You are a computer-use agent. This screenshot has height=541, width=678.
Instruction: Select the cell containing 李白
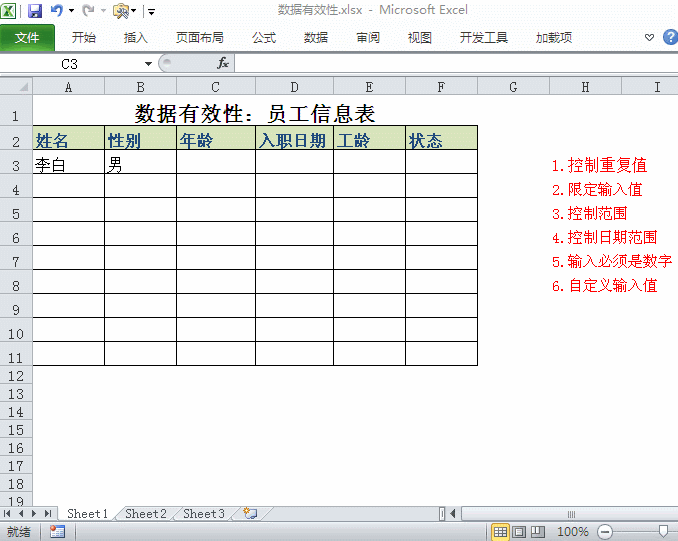[68, 162]
